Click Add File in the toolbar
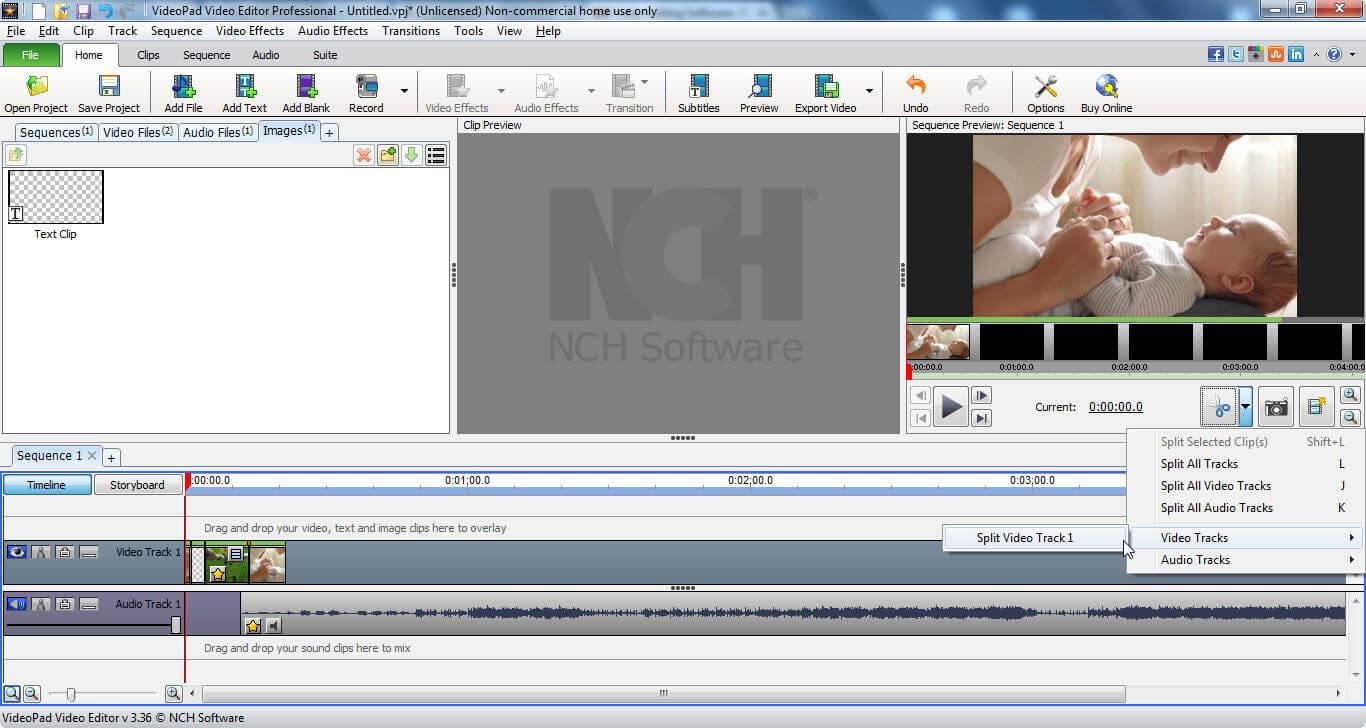The width and height of the screenshot is (1366, 728). coord(183,94)
